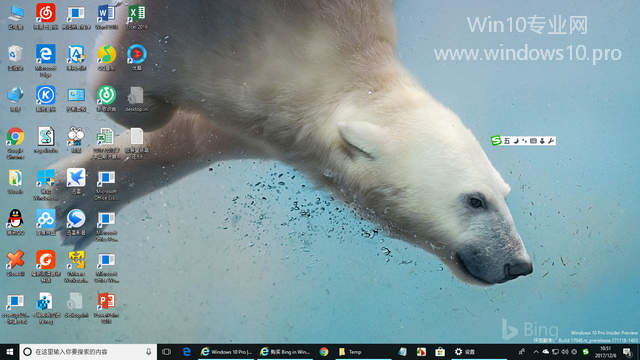Focus the Cortana search box in taskbar
Image resolution: width=640 pixels, height=360 pixels.
tap(88, 351)
